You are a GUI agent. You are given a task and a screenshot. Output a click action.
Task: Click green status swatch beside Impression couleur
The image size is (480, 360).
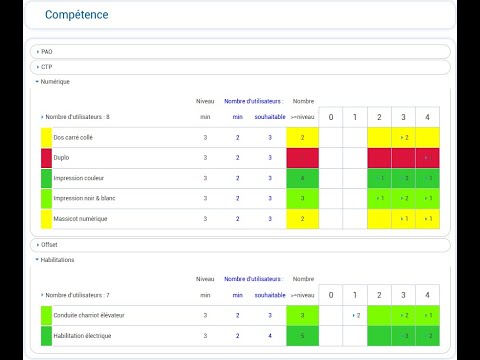coord(46,178)
